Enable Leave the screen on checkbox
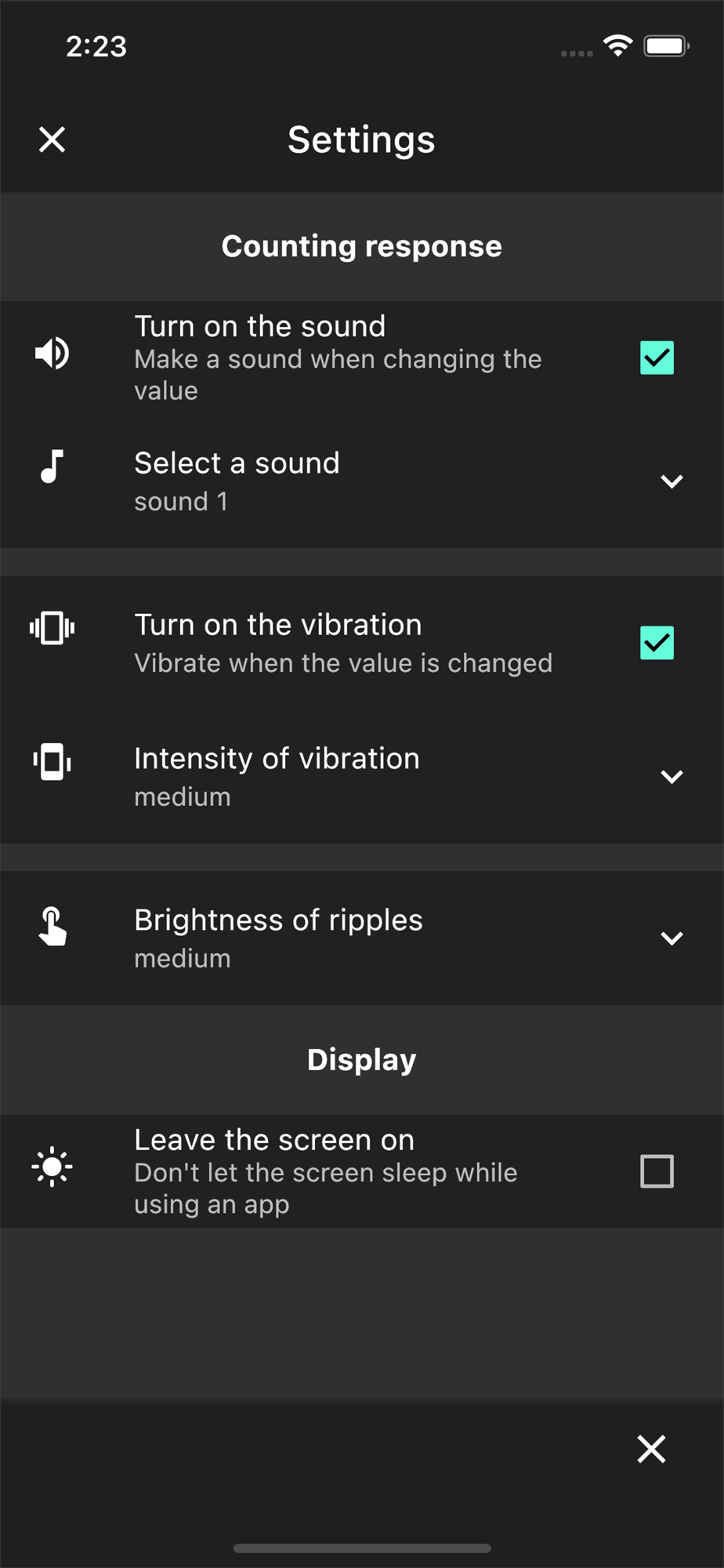This screenshot has height=1568, width=724. 657,1171
